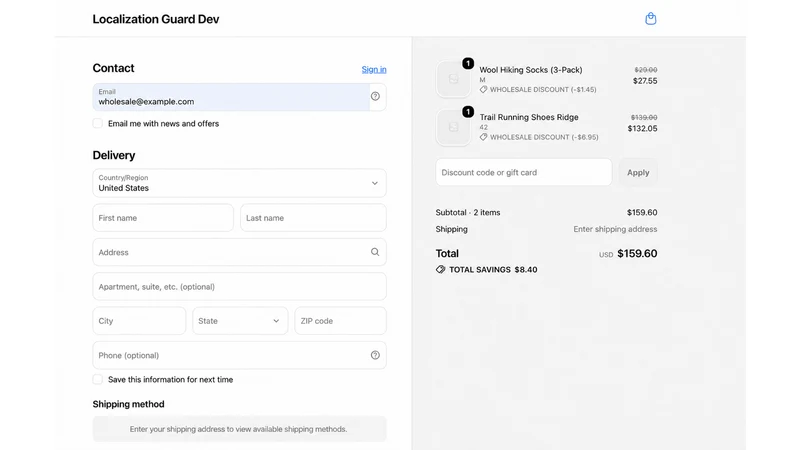Focus the Phone (optional) field

tap(239, 355)
